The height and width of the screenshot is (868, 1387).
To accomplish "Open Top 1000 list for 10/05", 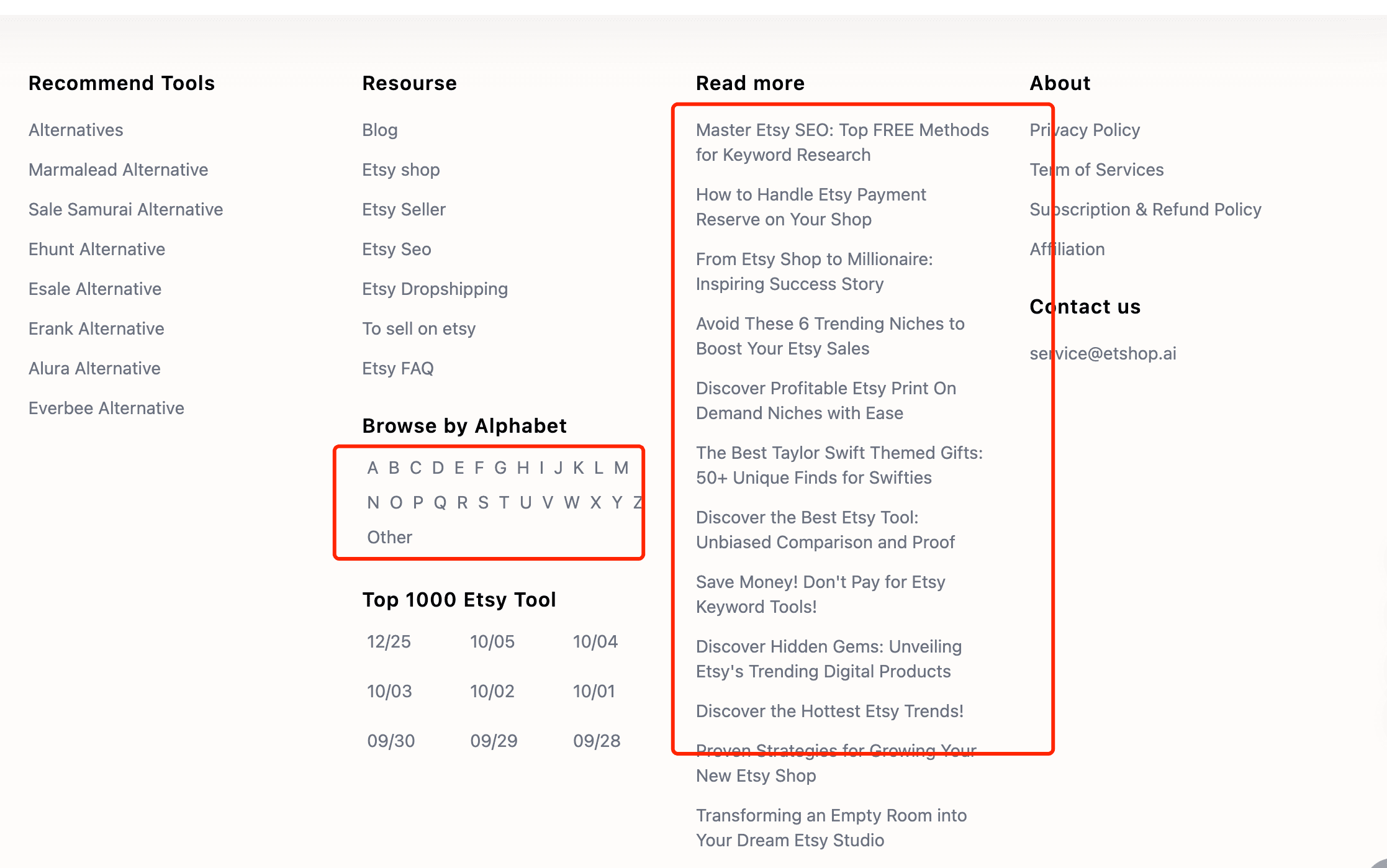I will (492, 641).
